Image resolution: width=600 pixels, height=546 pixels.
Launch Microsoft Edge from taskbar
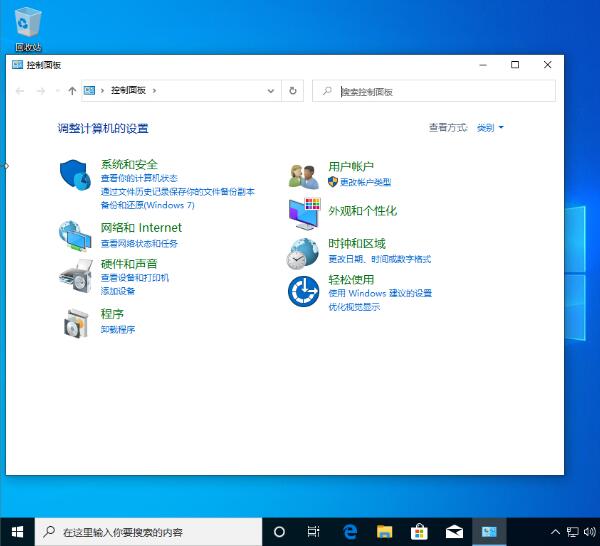click(350, 532)
